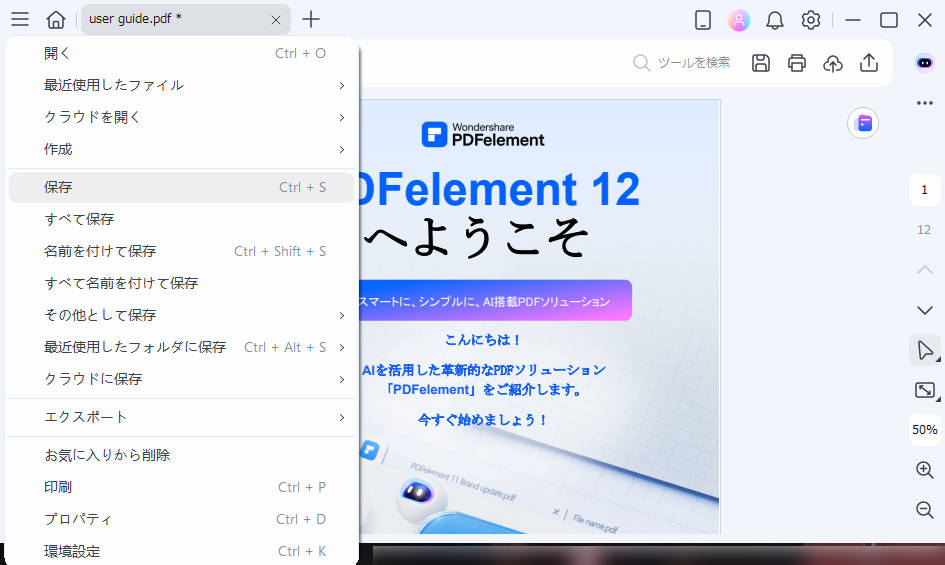Open the AI assistant robot icon
Image resolution: width=945 pixels, height=565 pixels.
tap(925, 63)
